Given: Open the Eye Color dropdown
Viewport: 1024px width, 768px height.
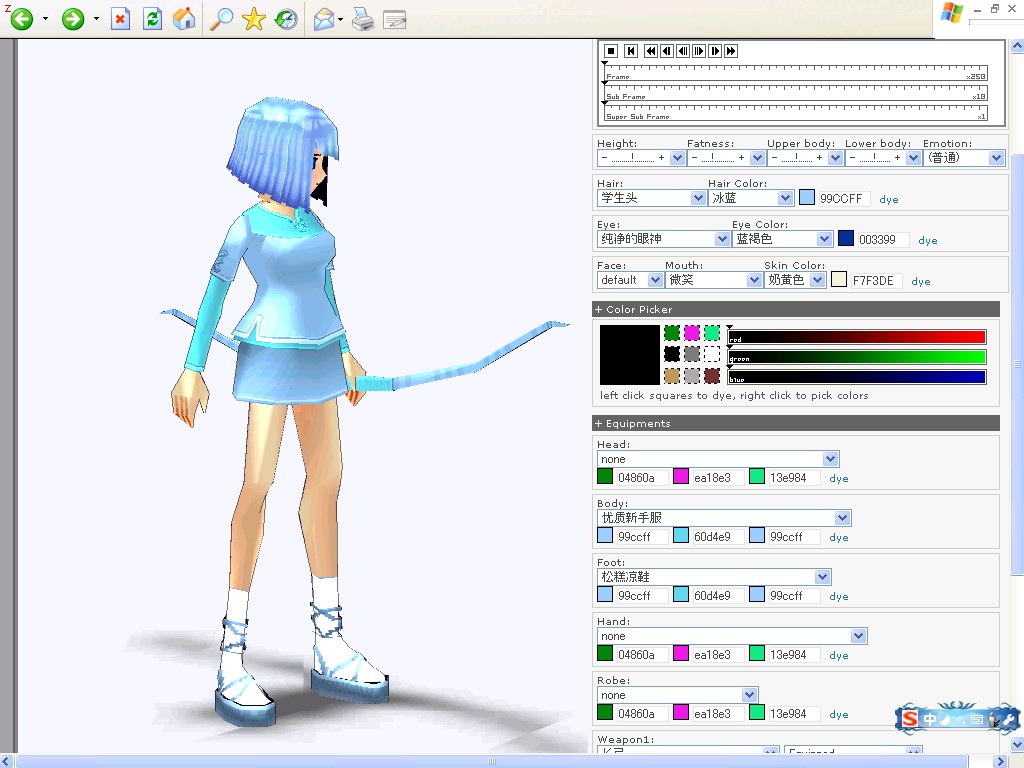Looking at the screenshot, I should [782, 239].
